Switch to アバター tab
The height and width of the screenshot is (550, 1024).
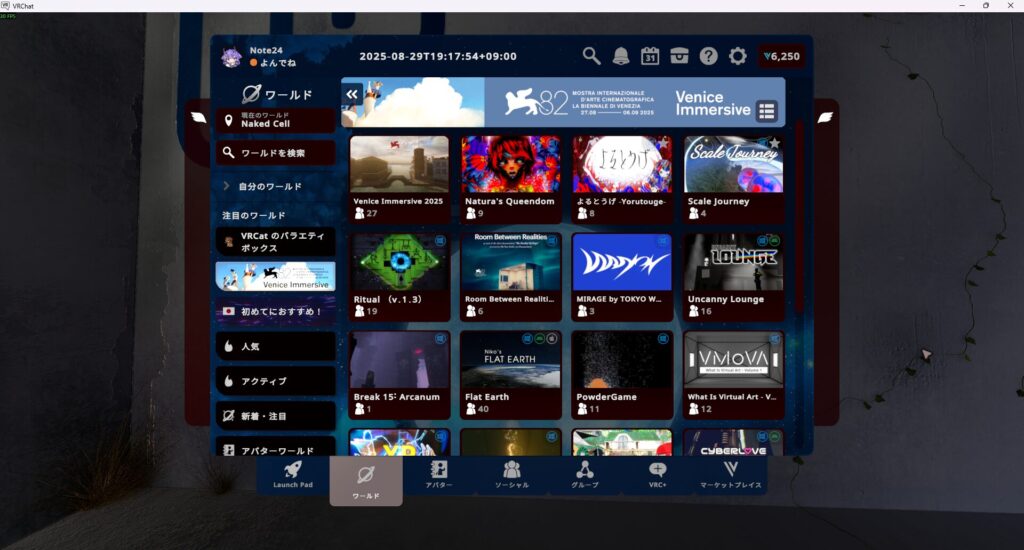pos(439,475)
